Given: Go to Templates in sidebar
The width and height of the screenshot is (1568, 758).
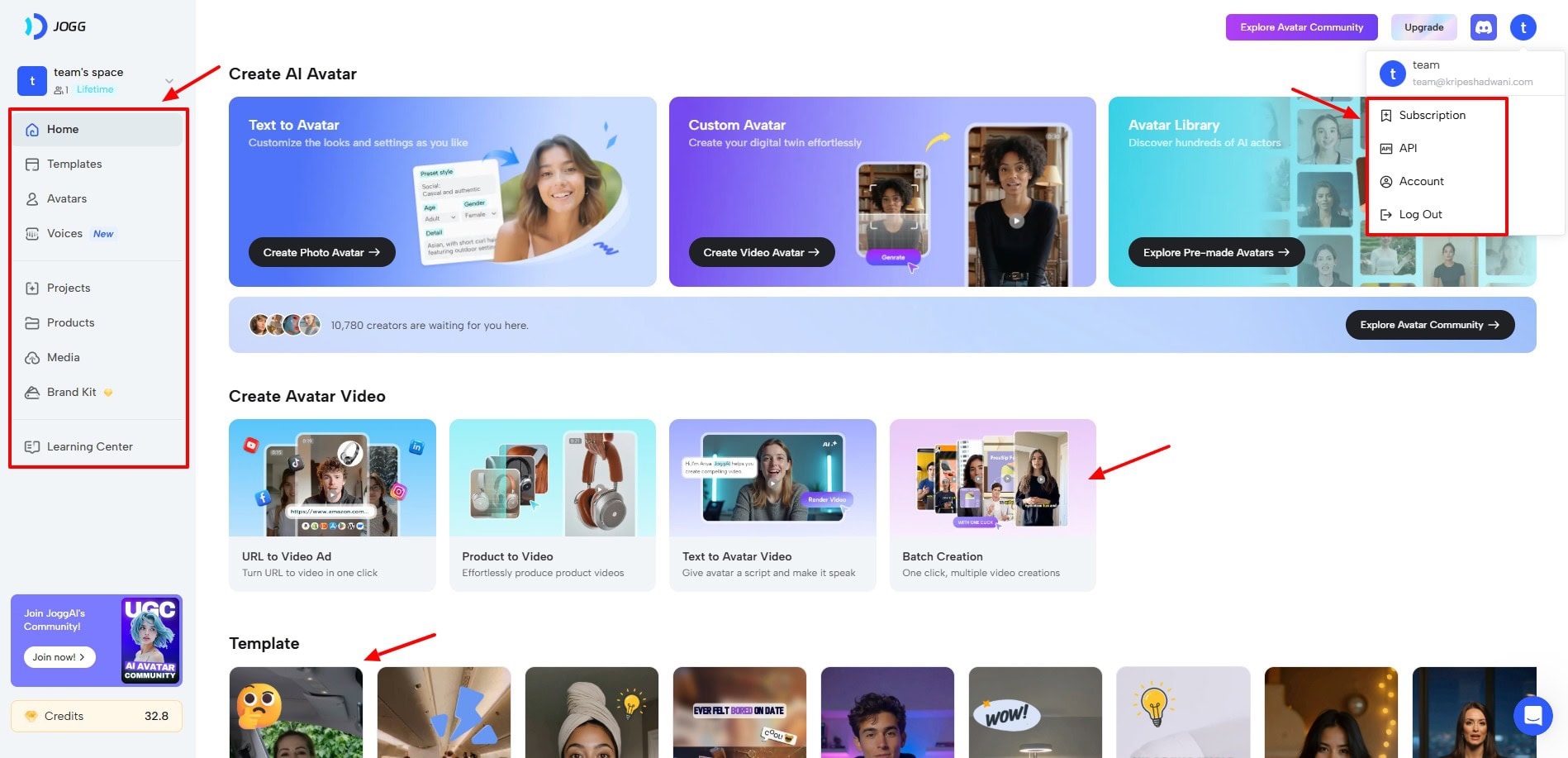Looking at the screenshot, I should click(x=98, y=164).
